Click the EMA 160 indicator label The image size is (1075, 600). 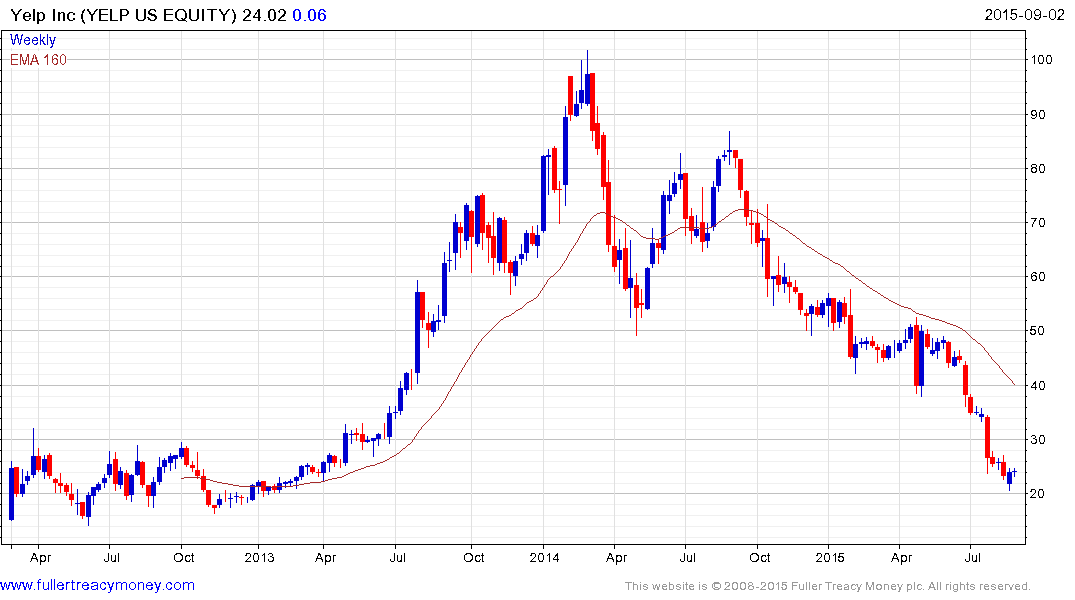point(38,60)
